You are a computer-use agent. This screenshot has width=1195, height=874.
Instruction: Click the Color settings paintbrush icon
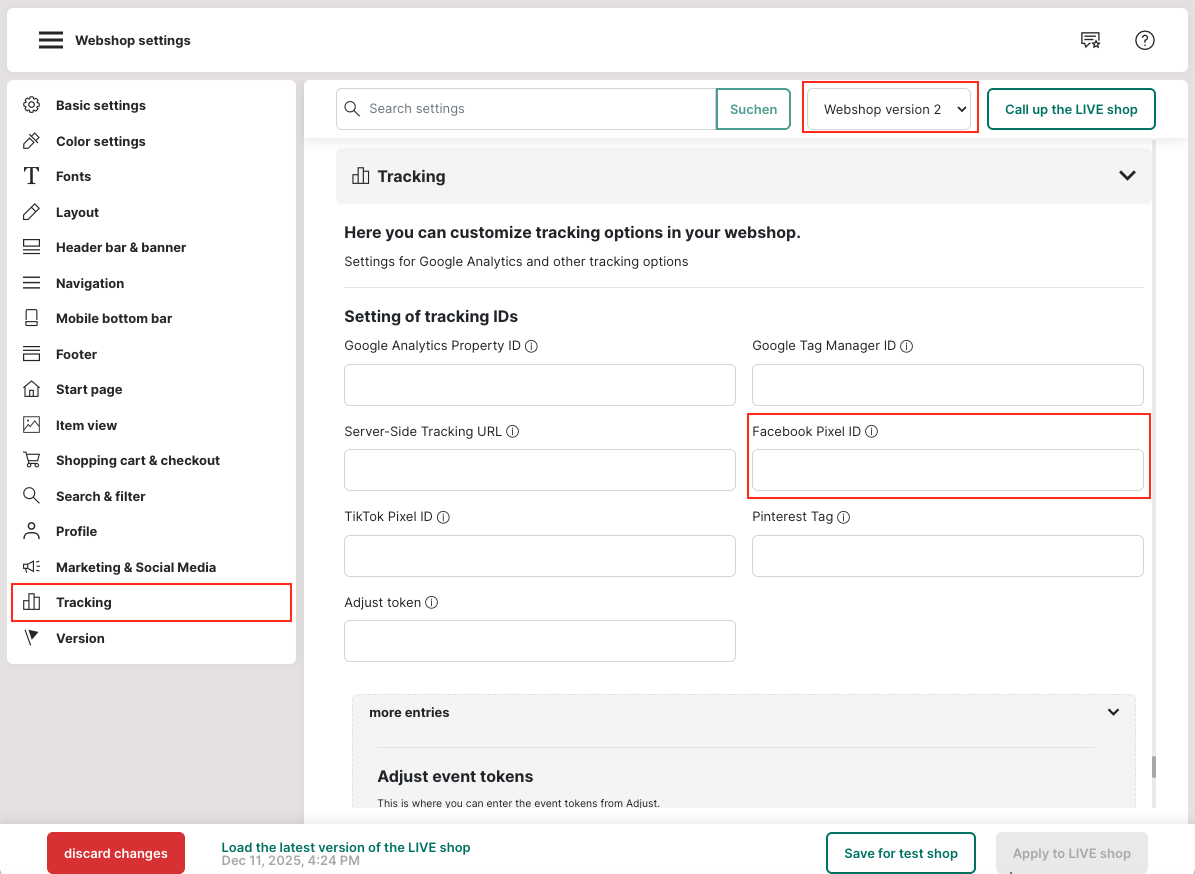coord(32,141)
